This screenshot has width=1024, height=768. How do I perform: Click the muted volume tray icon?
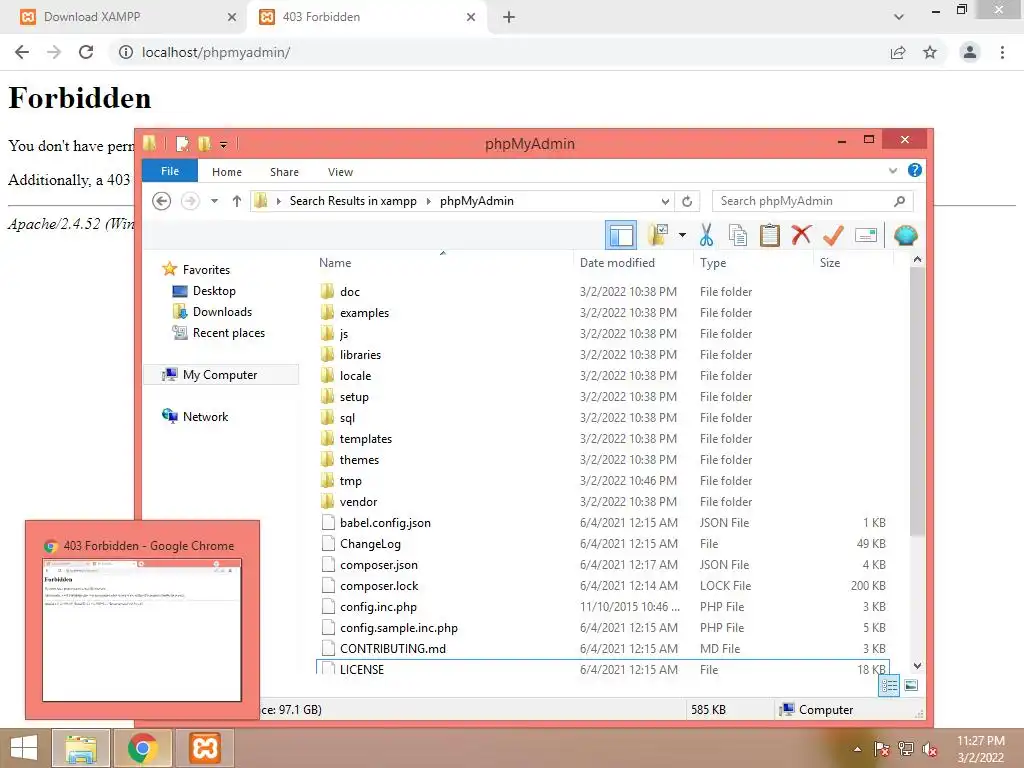tap(929, 749)
